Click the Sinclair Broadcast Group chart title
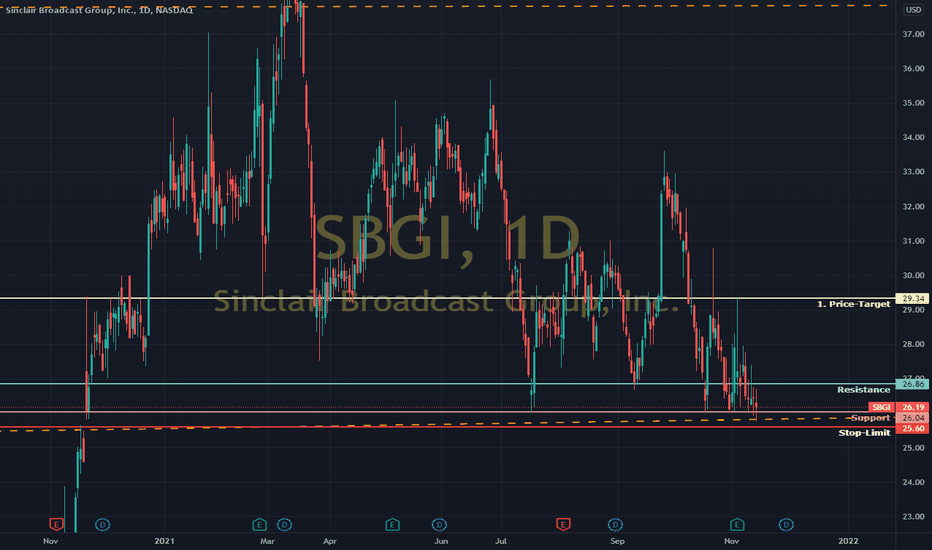This screenshot has width=932, height=550. (x=99, y=10)
